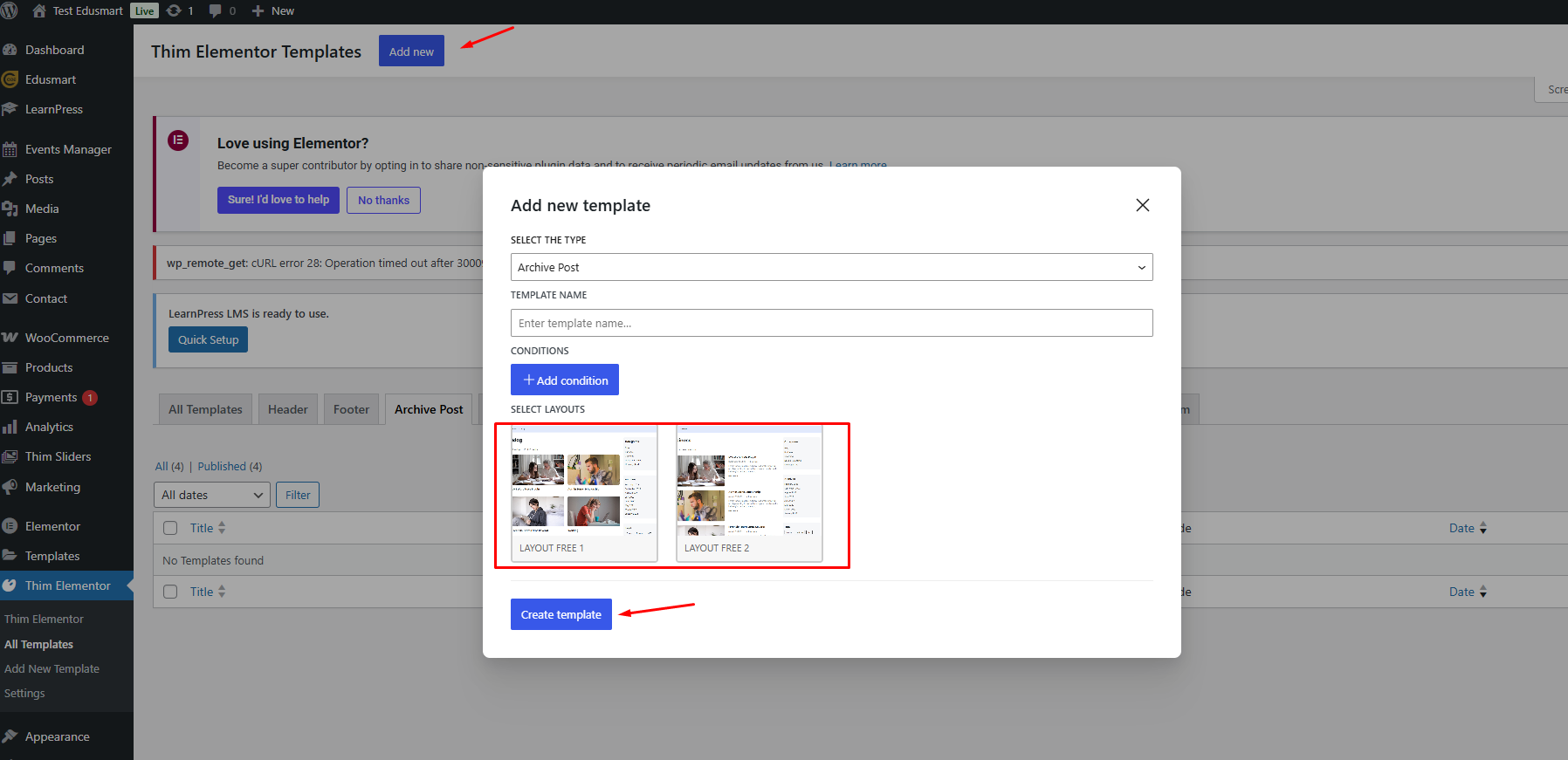Open the Thim Elementor menu item

click(x=67, y=585)
